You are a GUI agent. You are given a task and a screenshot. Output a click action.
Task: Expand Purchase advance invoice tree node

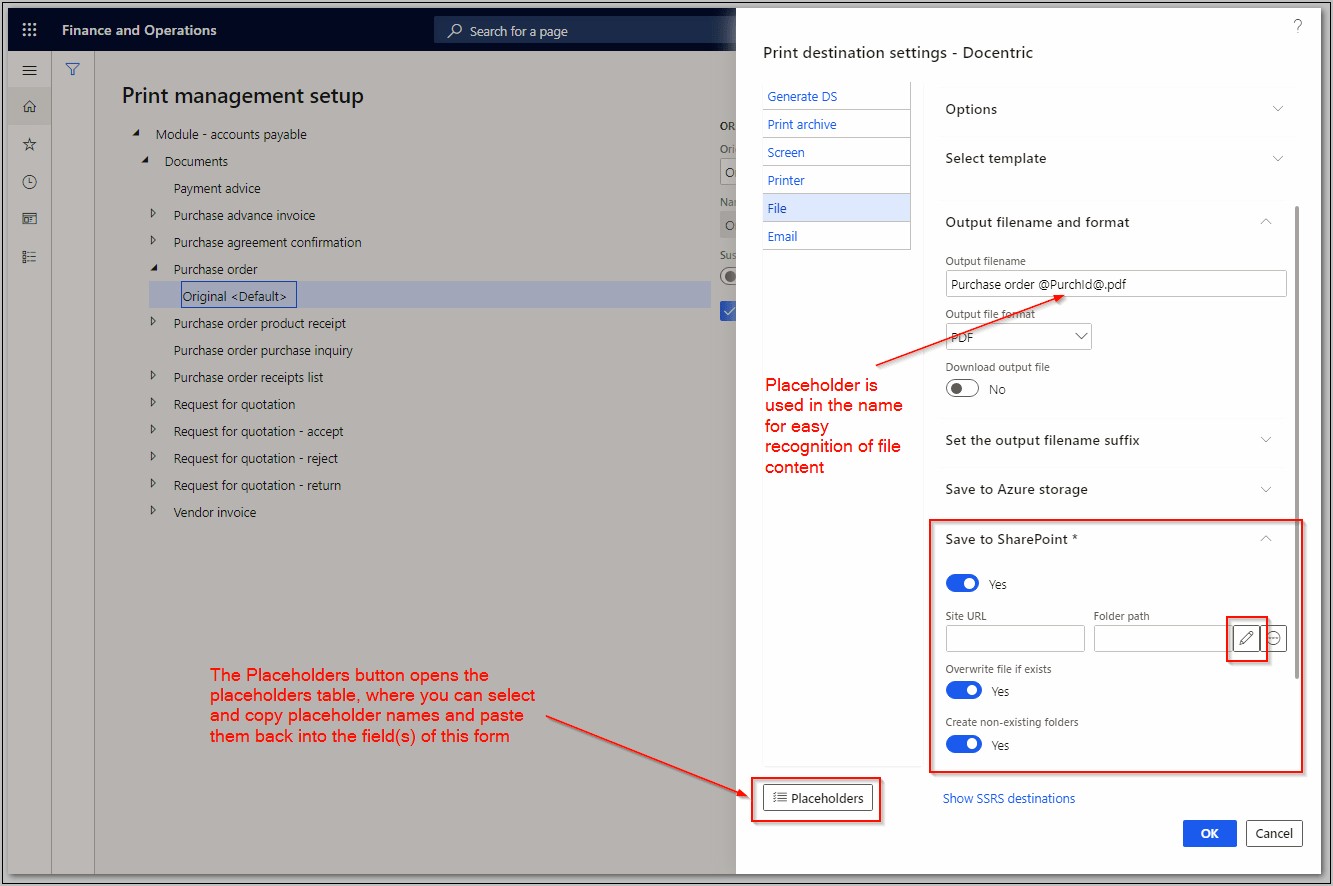click(154, 214)
